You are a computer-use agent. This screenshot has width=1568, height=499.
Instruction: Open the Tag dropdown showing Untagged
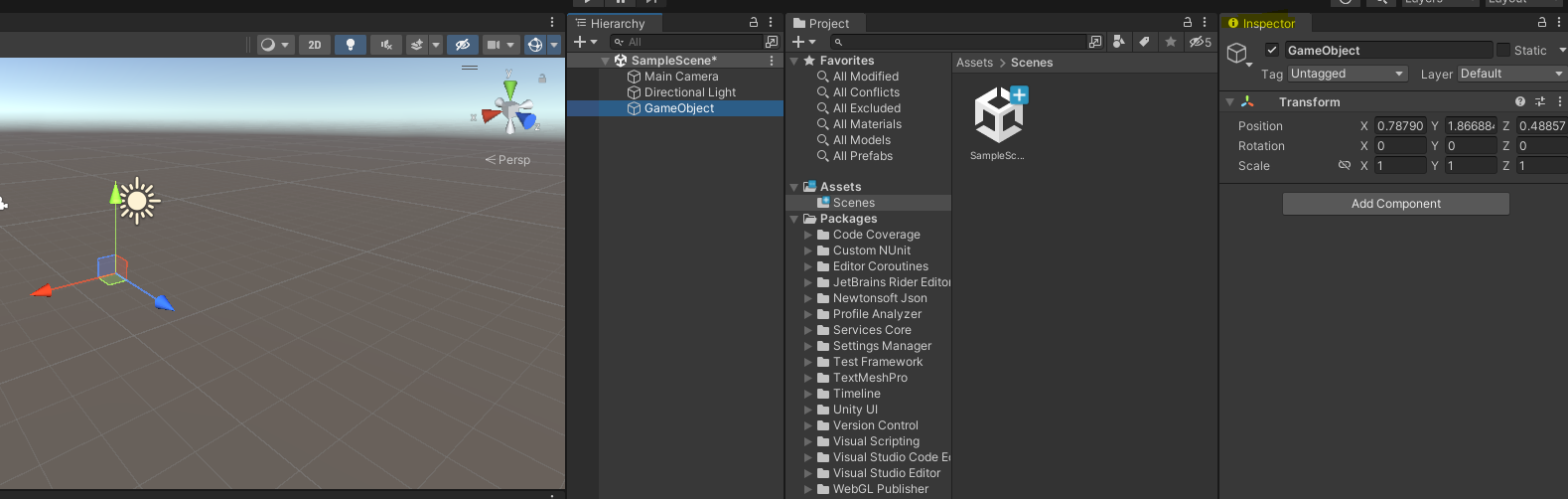pos(1348,74)
